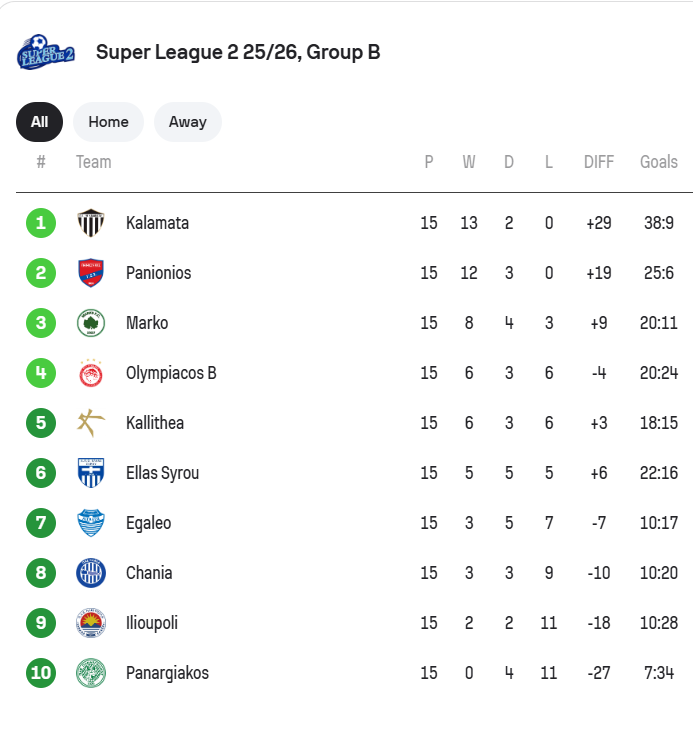
Task: Click the Panionios club crest
Action: 91,273
